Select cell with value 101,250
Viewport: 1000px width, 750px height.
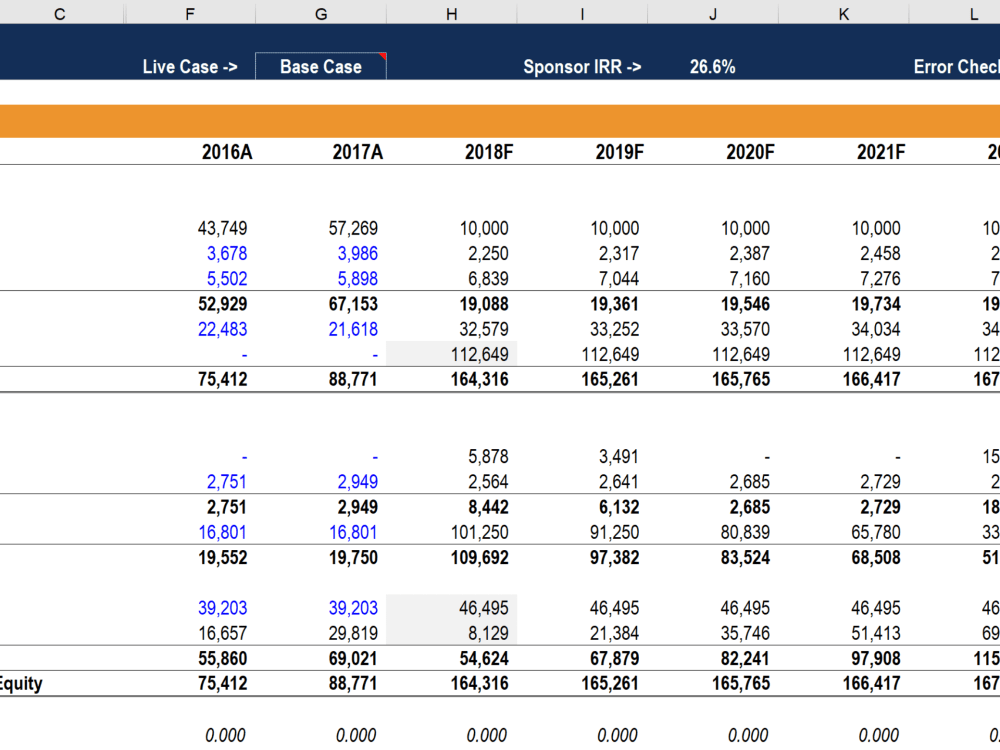(480, 532)
